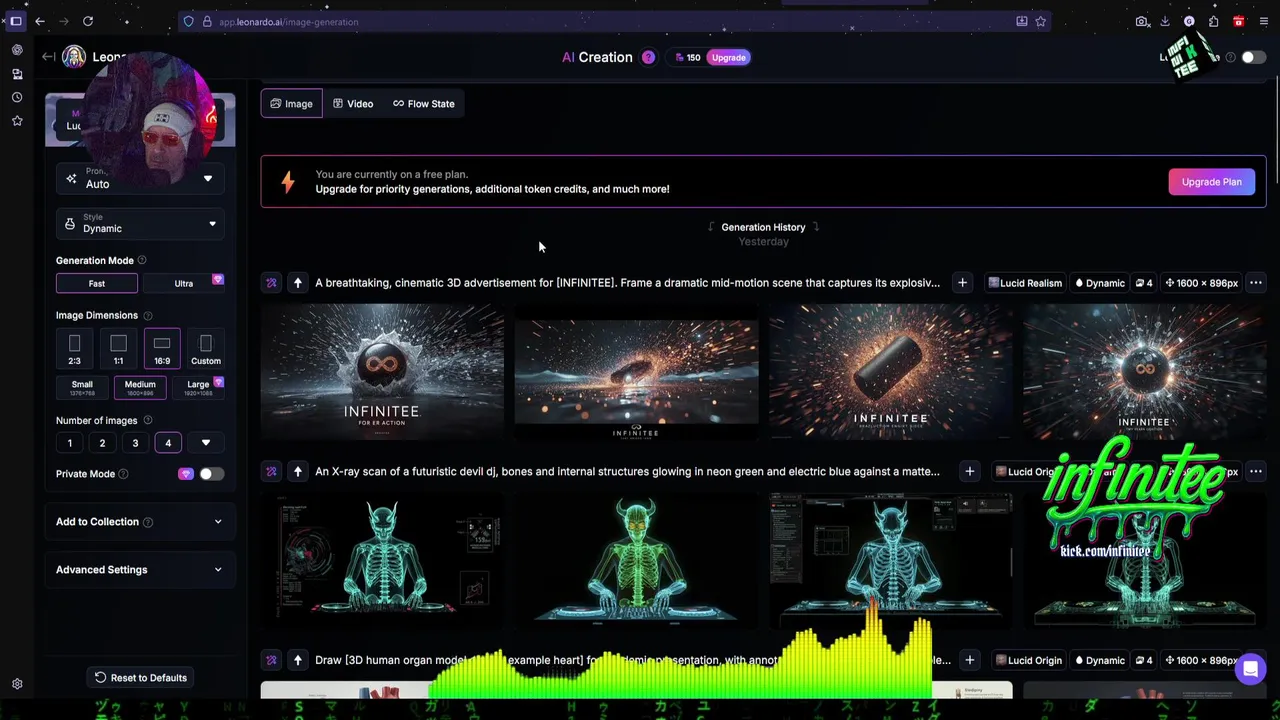Click the camera screenshot icon in browser toolbar
The width and height of the screenshot is (1280, 720).
click(x=1142, y=21)
